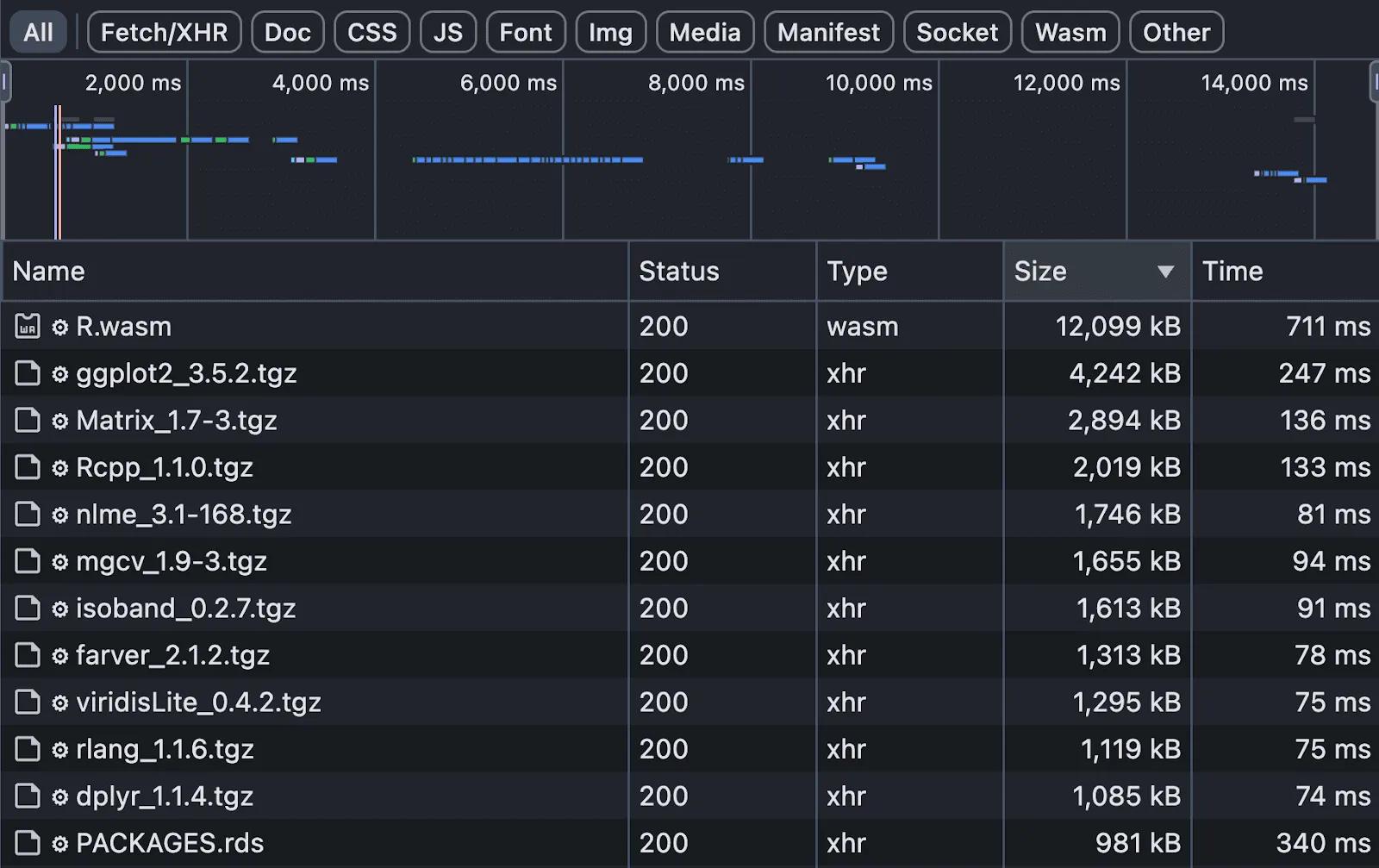Toggle the Img request filter
This screenshot has height=868, width=1379.
point(610,32)
